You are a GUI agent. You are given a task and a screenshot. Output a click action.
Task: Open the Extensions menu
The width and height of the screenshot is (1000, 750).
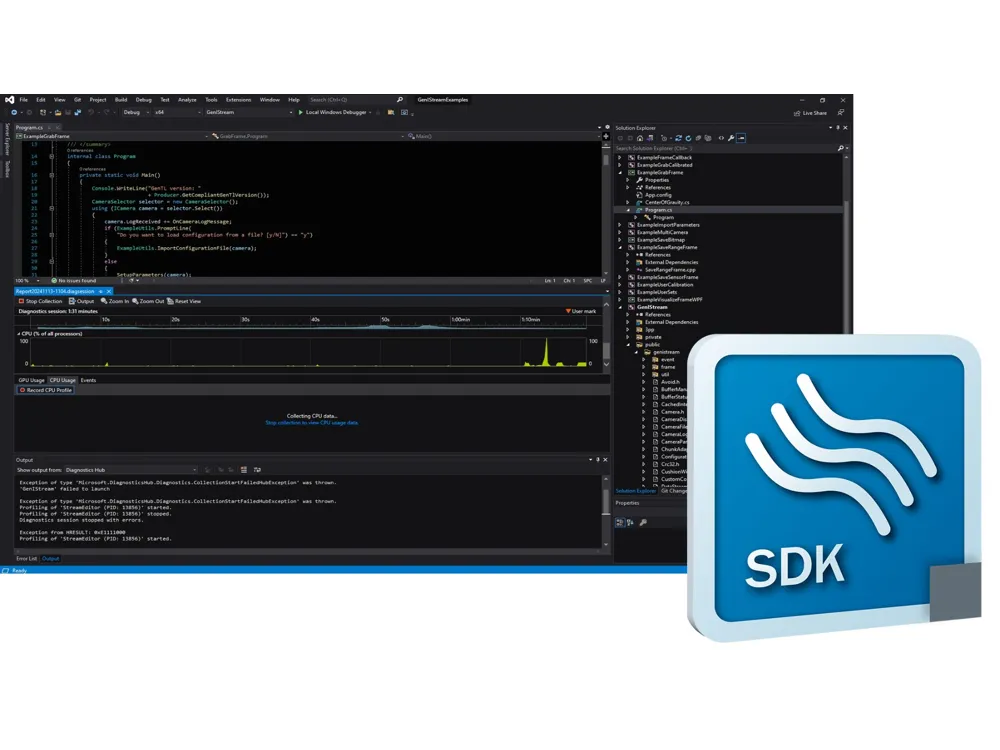click(239, 99)
